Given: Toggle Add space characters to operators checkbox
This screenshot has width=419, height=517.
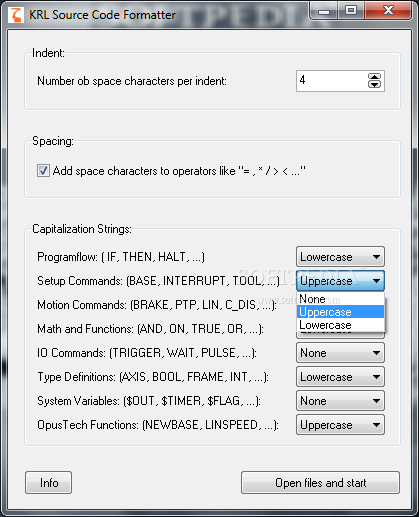Looking at the screenshot, I should coord(43,171).
